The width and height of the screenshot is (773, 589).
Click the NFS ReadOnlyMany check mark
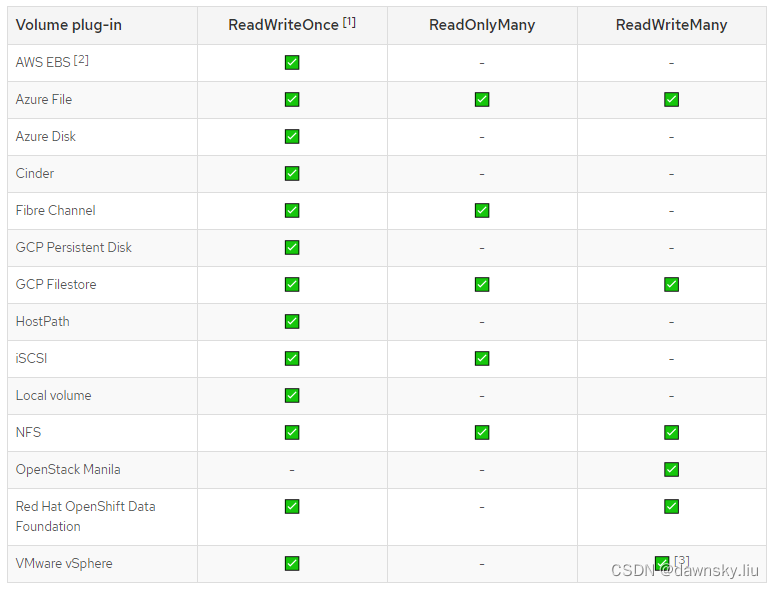482,432
